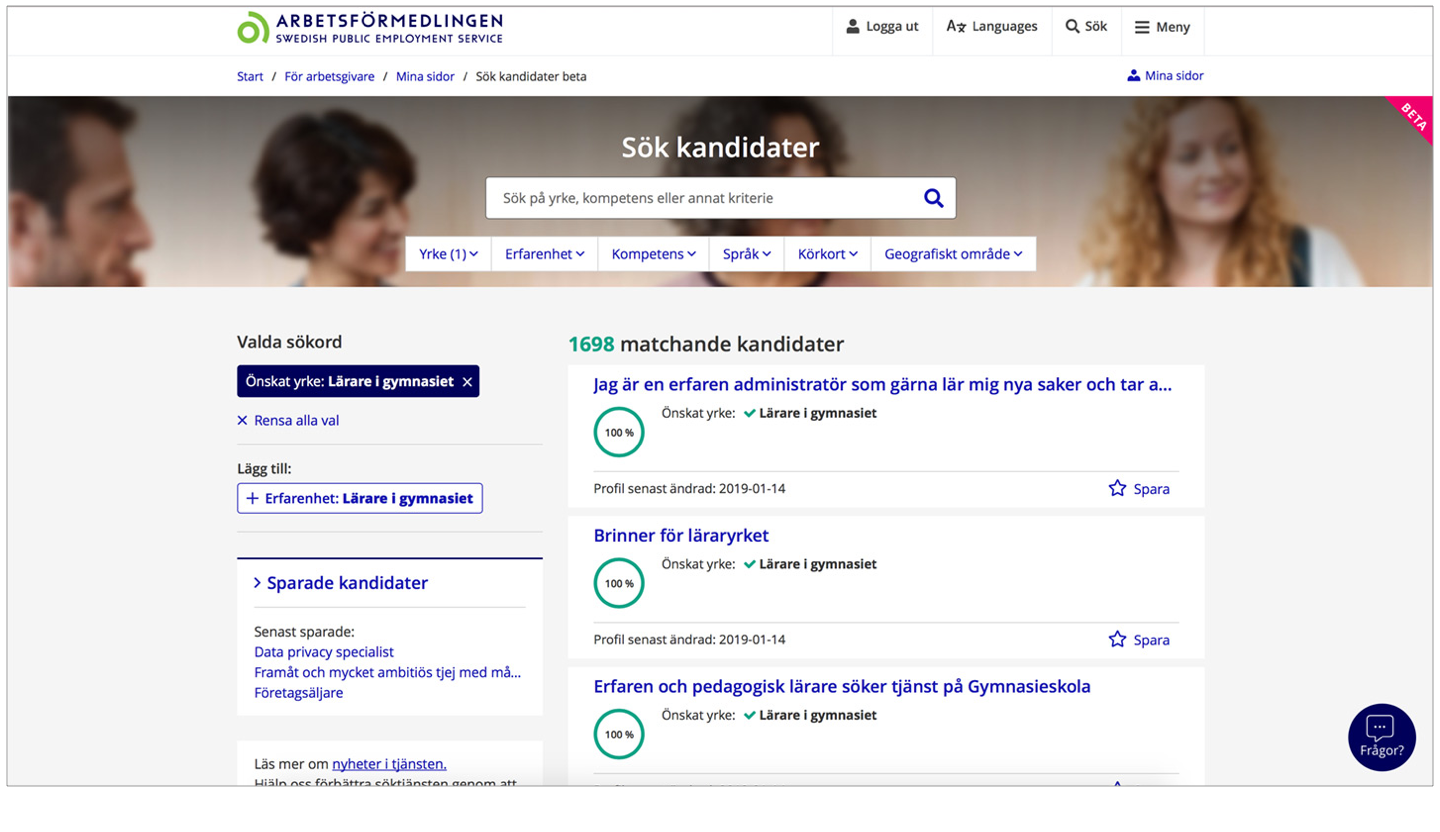Screen dimensions: 1440x832
Task: Expand the 'Geografiskt område' filter dropdown
Action: [953, 254]
